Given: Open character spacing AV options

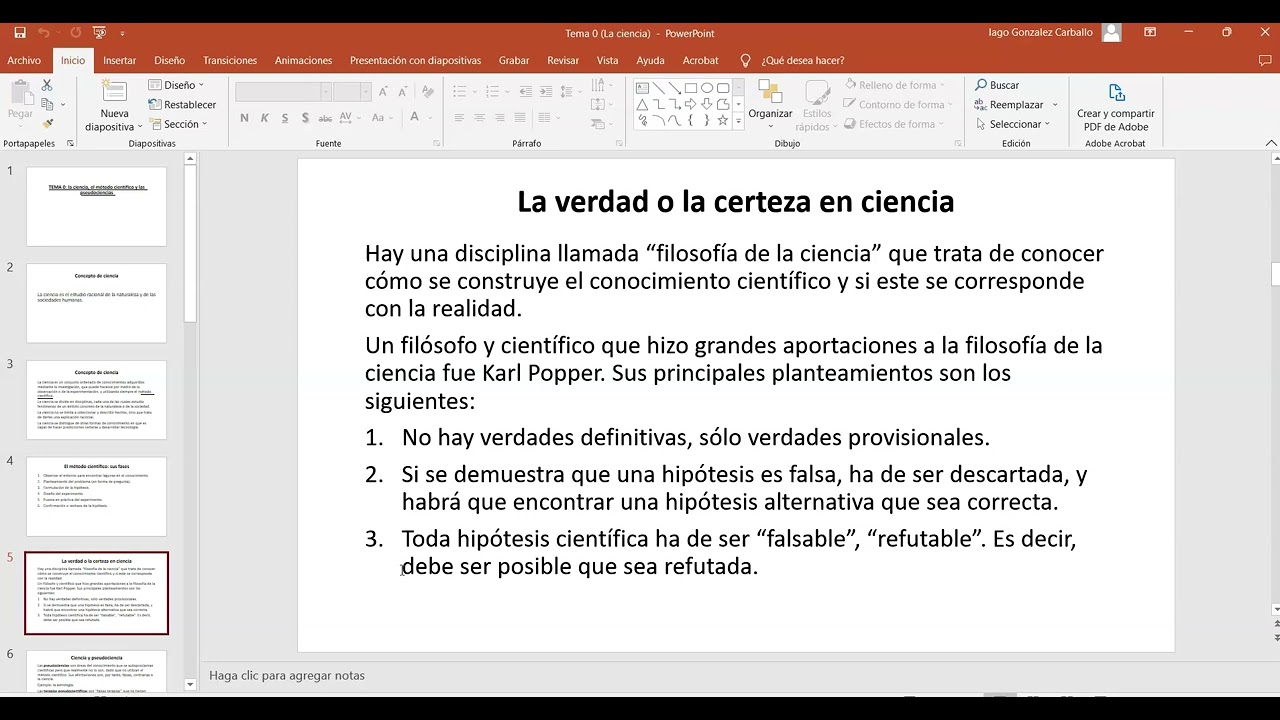Looking at the screenshot, I should (349, 118).
